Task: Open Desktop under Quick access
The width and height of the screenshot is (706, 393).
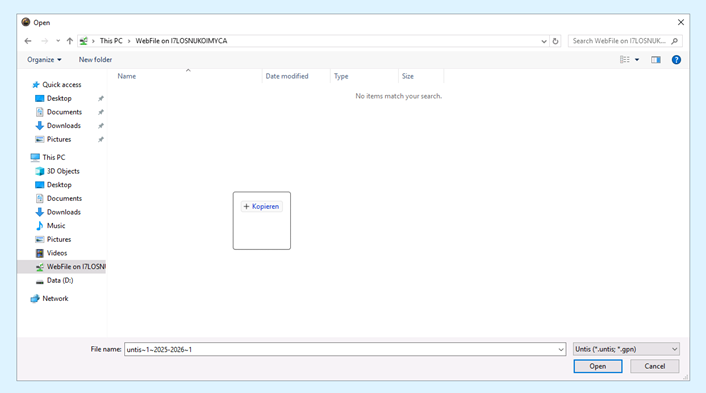Action: (x=59, y=98)
